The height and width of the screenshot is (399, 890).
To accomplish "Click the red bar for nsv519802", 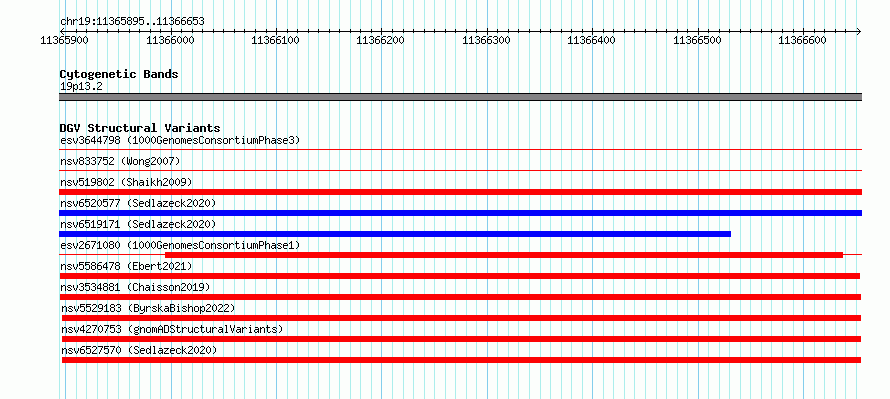I will (x=460, y=192).
